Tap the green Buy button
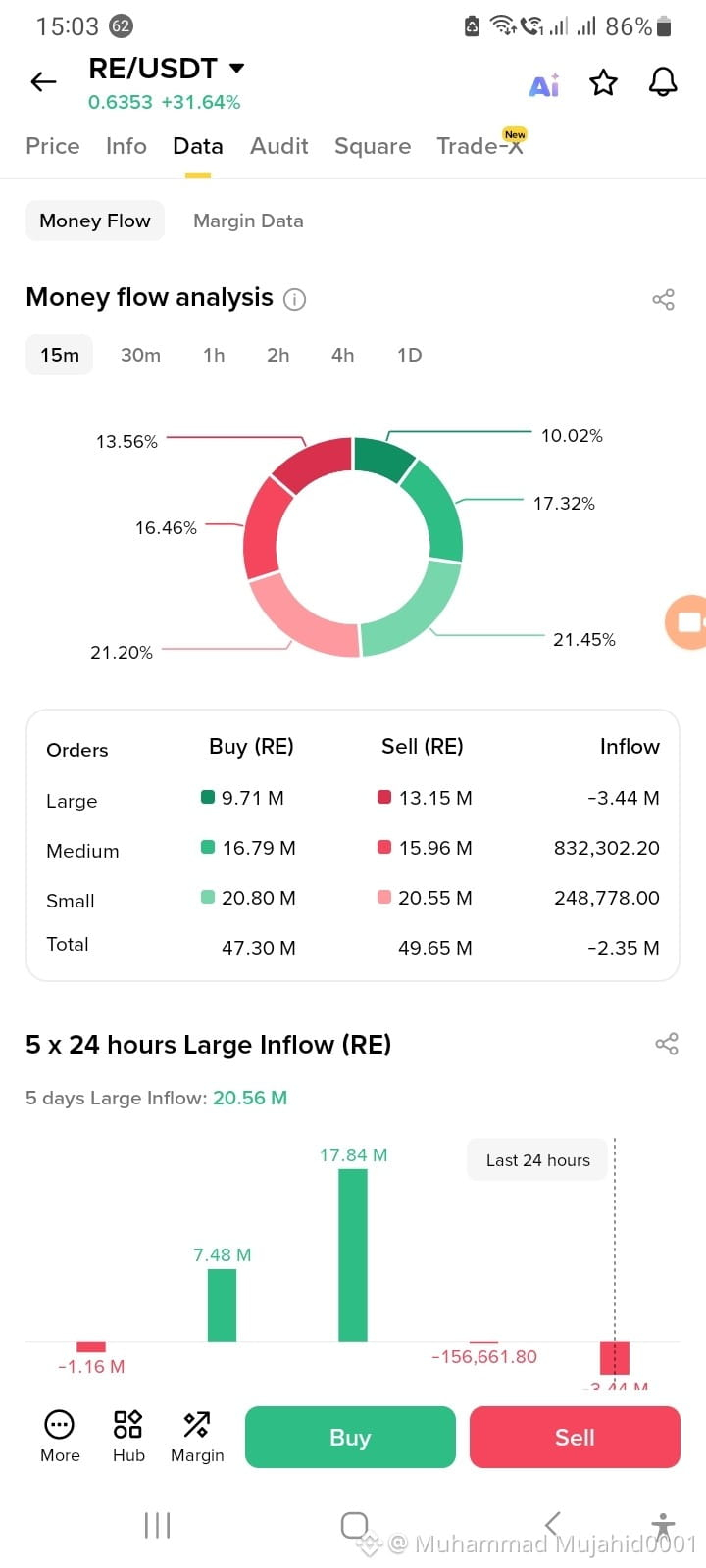 tap(350, 1437)
